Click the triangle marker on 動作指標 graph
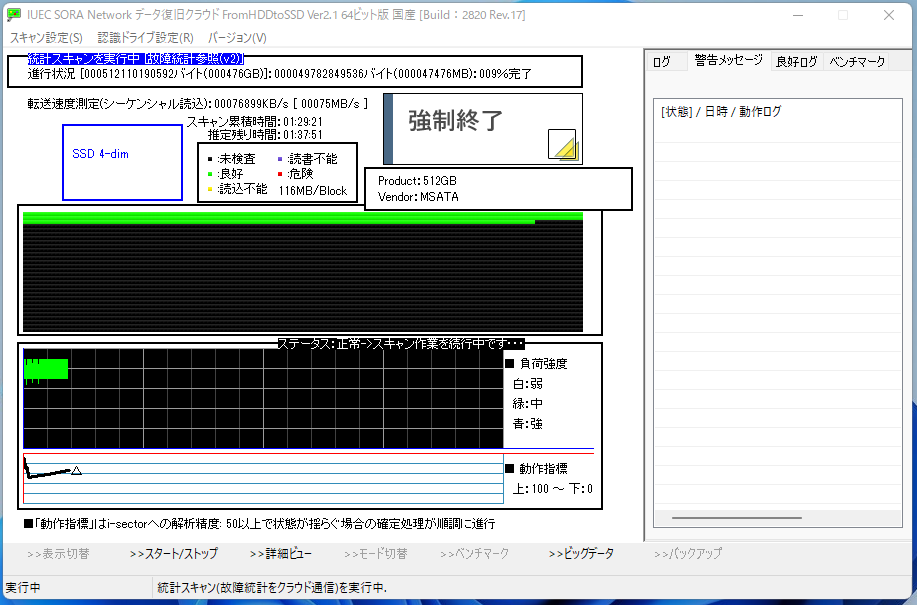This screenshot has width=917, height=605. tap(76, 470)
